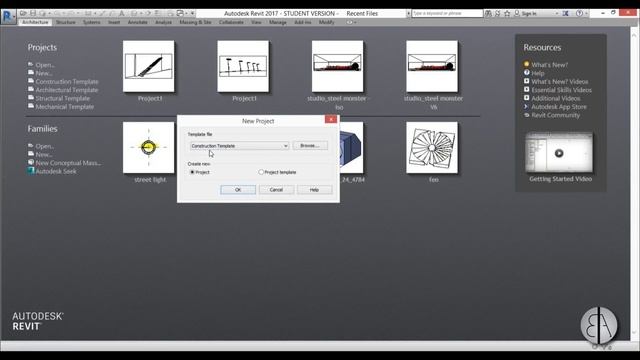Viewport: 640px width, 360px height.
Task: Open the What's New? resource link
Action: coord(549,65)
